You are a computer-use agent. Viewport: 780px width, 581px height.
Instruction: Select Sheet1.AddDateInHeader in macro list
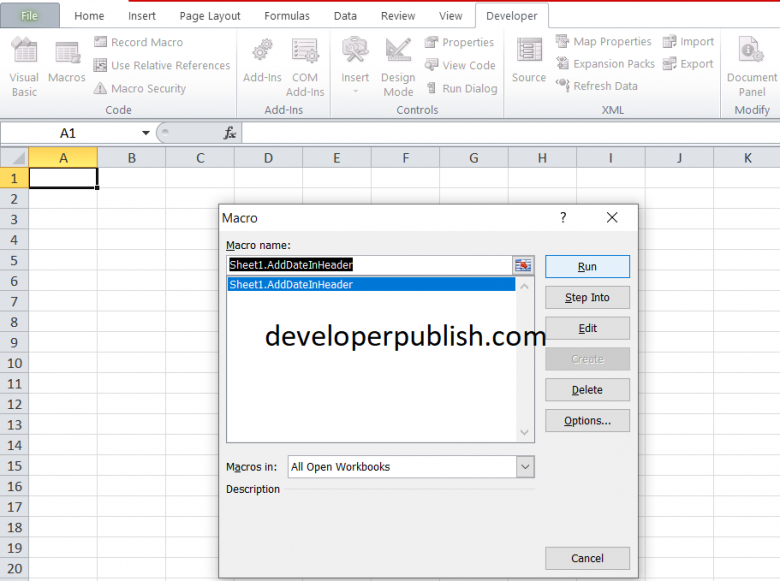pyautogui.click(x=370, y=285)
